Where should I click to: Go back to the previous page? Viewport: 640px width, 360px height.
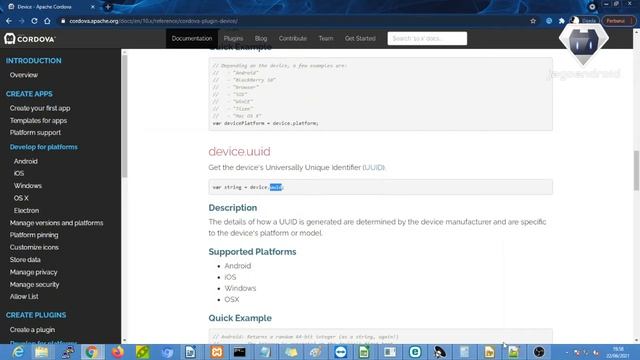pos(9,21)
